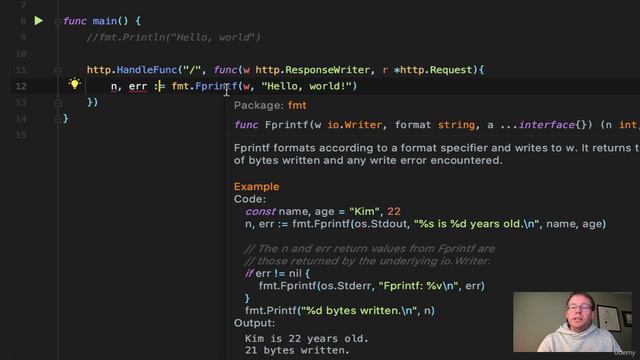Click the underlined 'err' variable on line 12
Image resolution: width=640 pixels, height=360 pixels.
138,87
